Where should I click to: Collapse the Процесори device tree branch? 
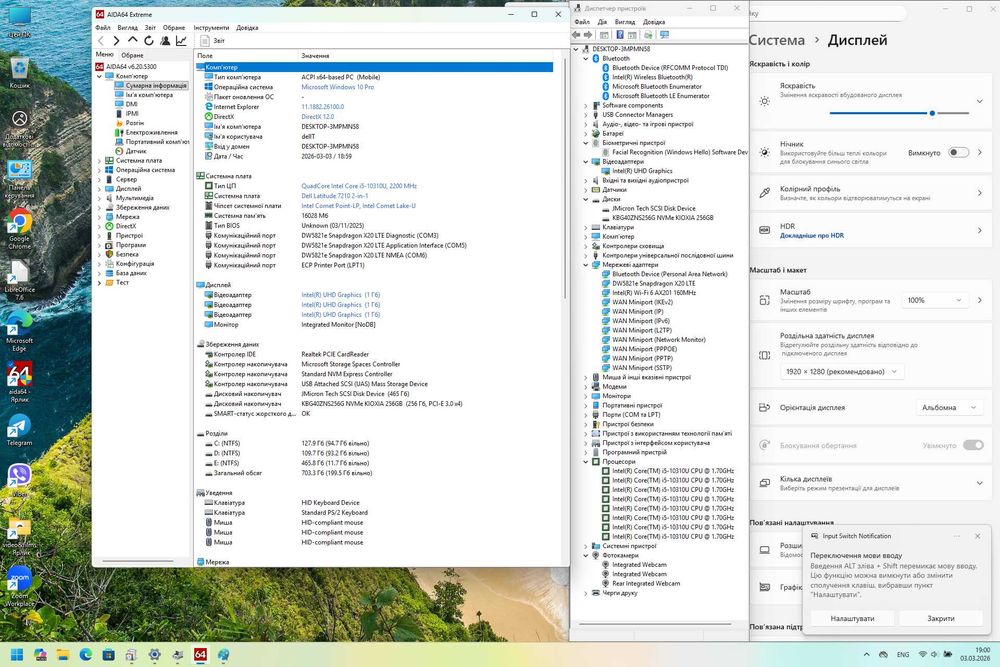(585, 462)
